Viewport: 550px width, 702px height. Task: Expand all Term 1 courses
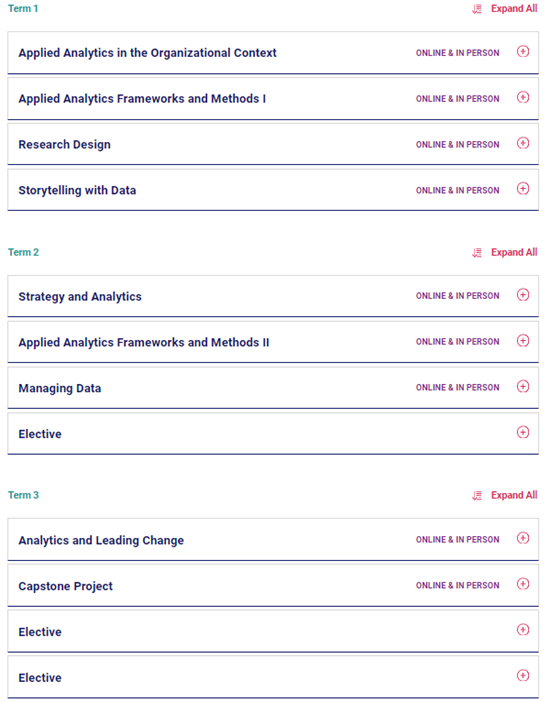(x=514, y=9)
